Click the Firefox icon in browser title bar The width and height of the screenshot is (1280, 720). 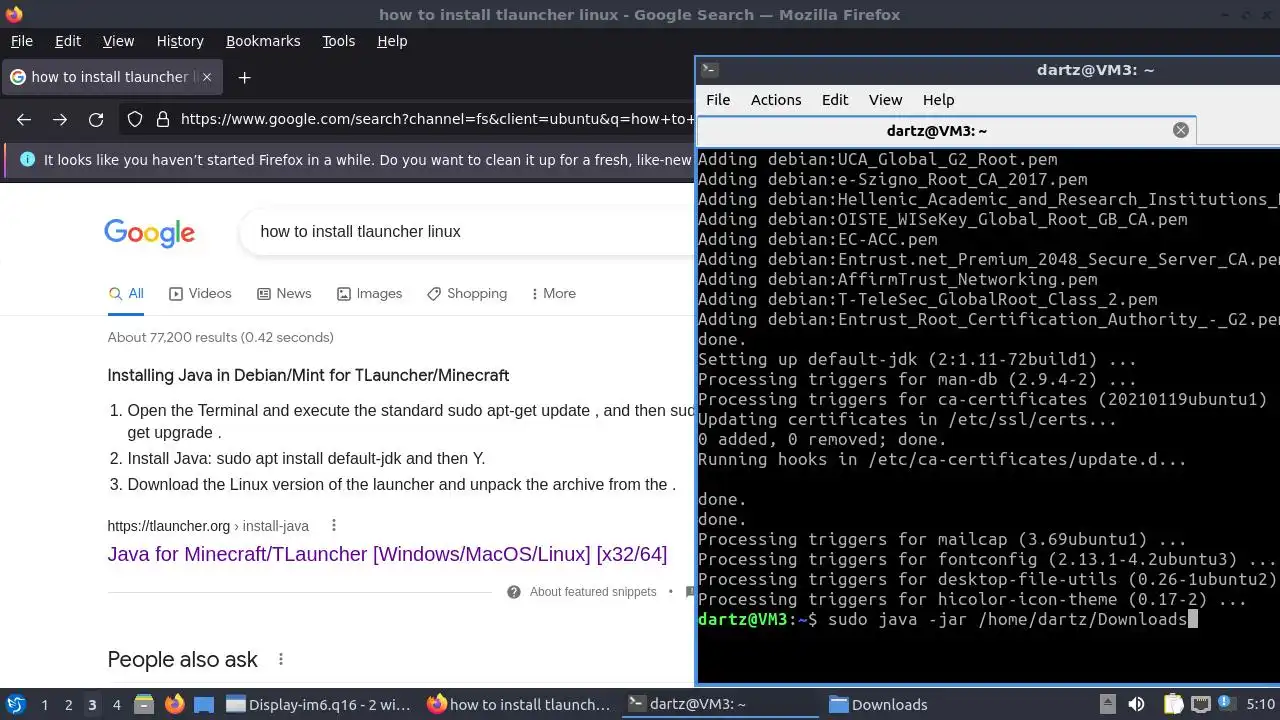tap(13, 14)
